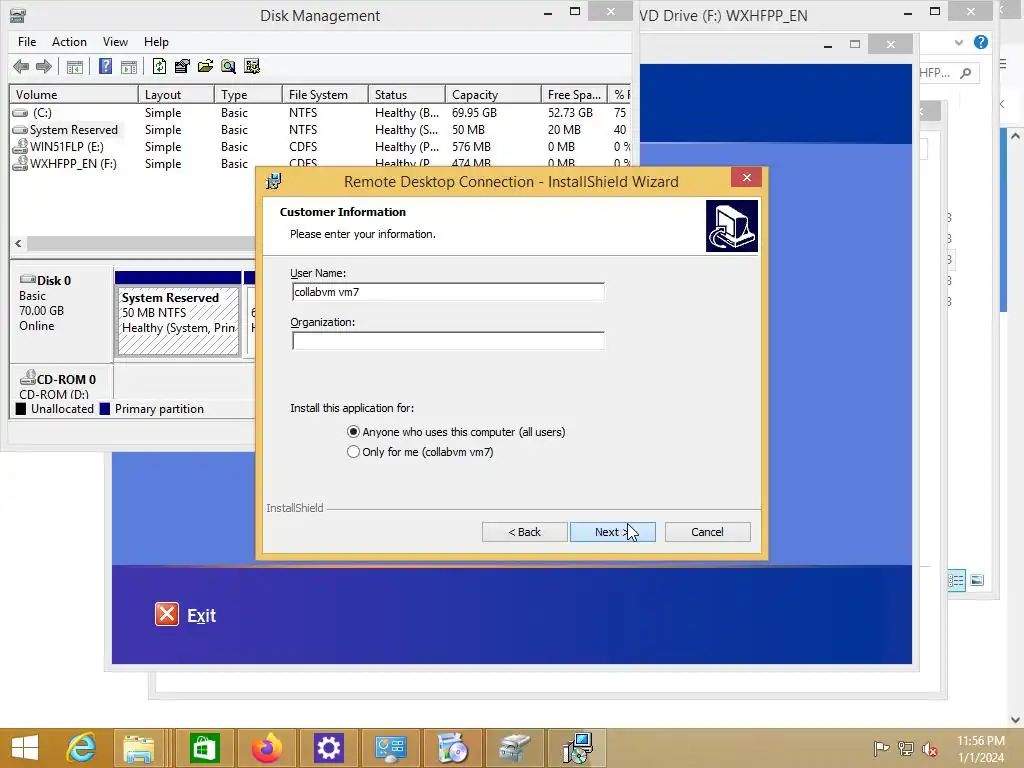Click the muted volume icon in system tray

coord(930,748)
